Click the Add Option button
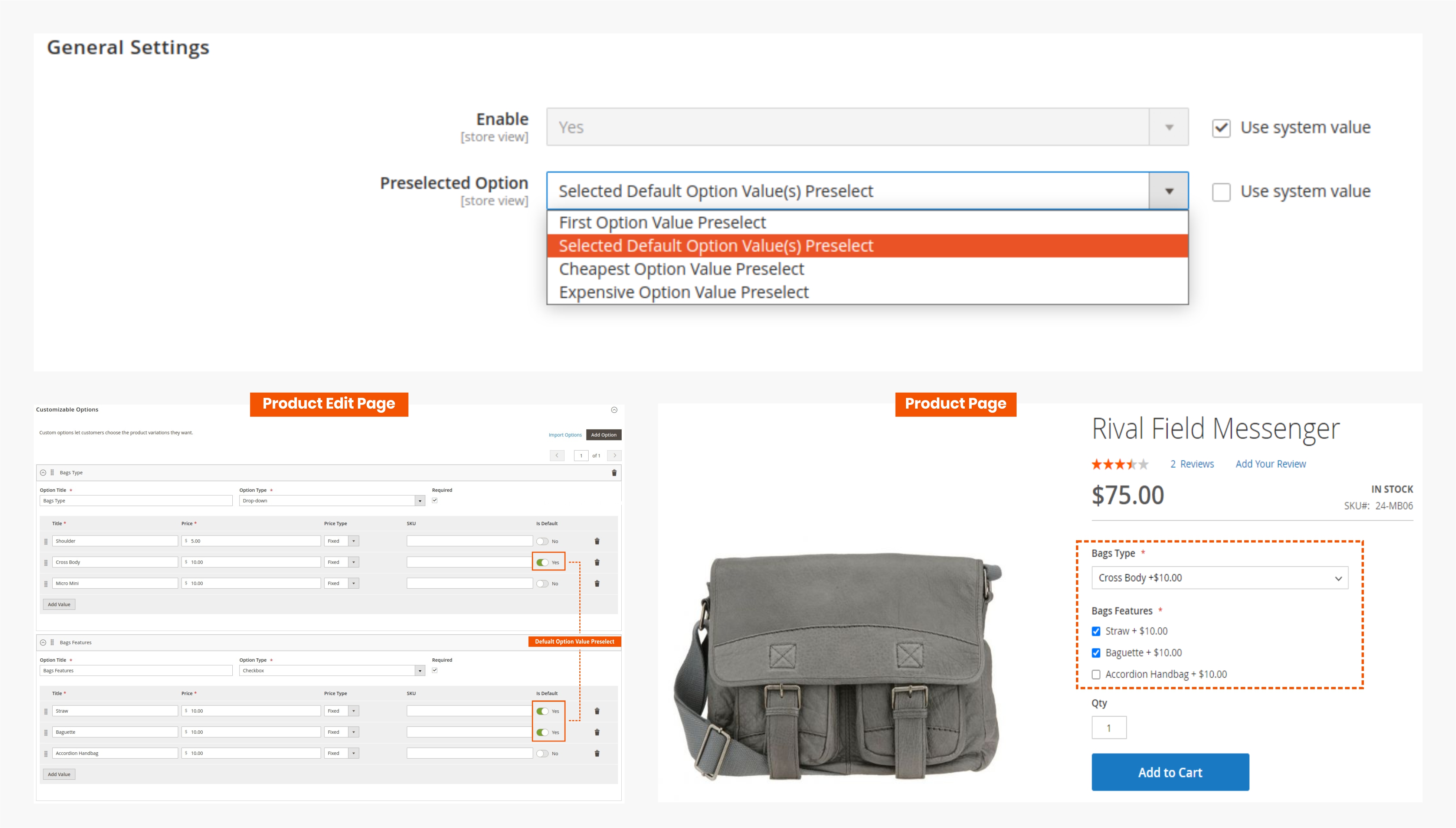This screenshot has width=1456, height=828. 604,435
